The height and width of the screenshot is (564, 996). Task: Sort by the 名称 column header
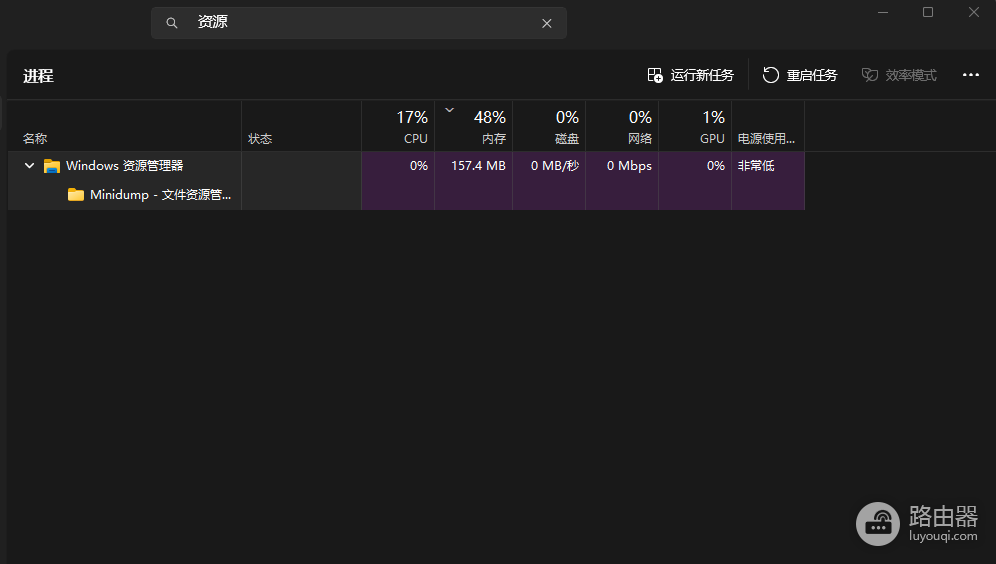[x=124, y=126]
